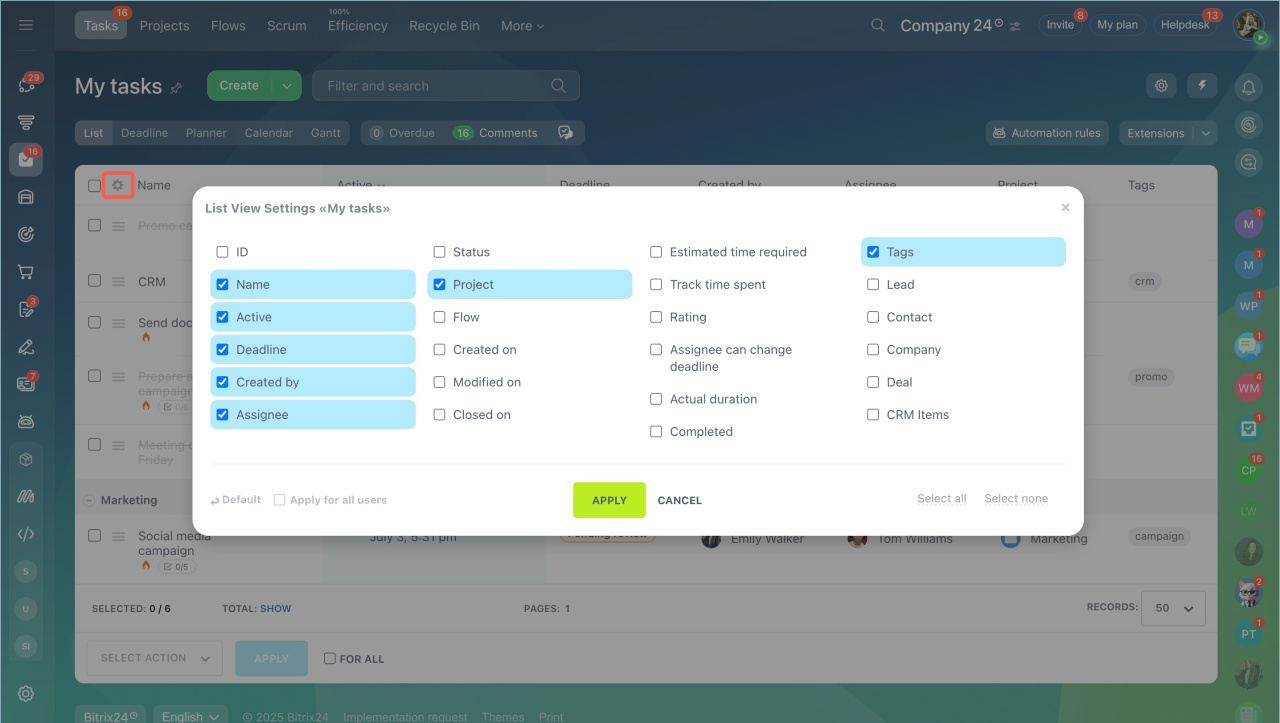Open the Gantt view tab
This screenshot has height=723, width=1280.
coord(325,133)
